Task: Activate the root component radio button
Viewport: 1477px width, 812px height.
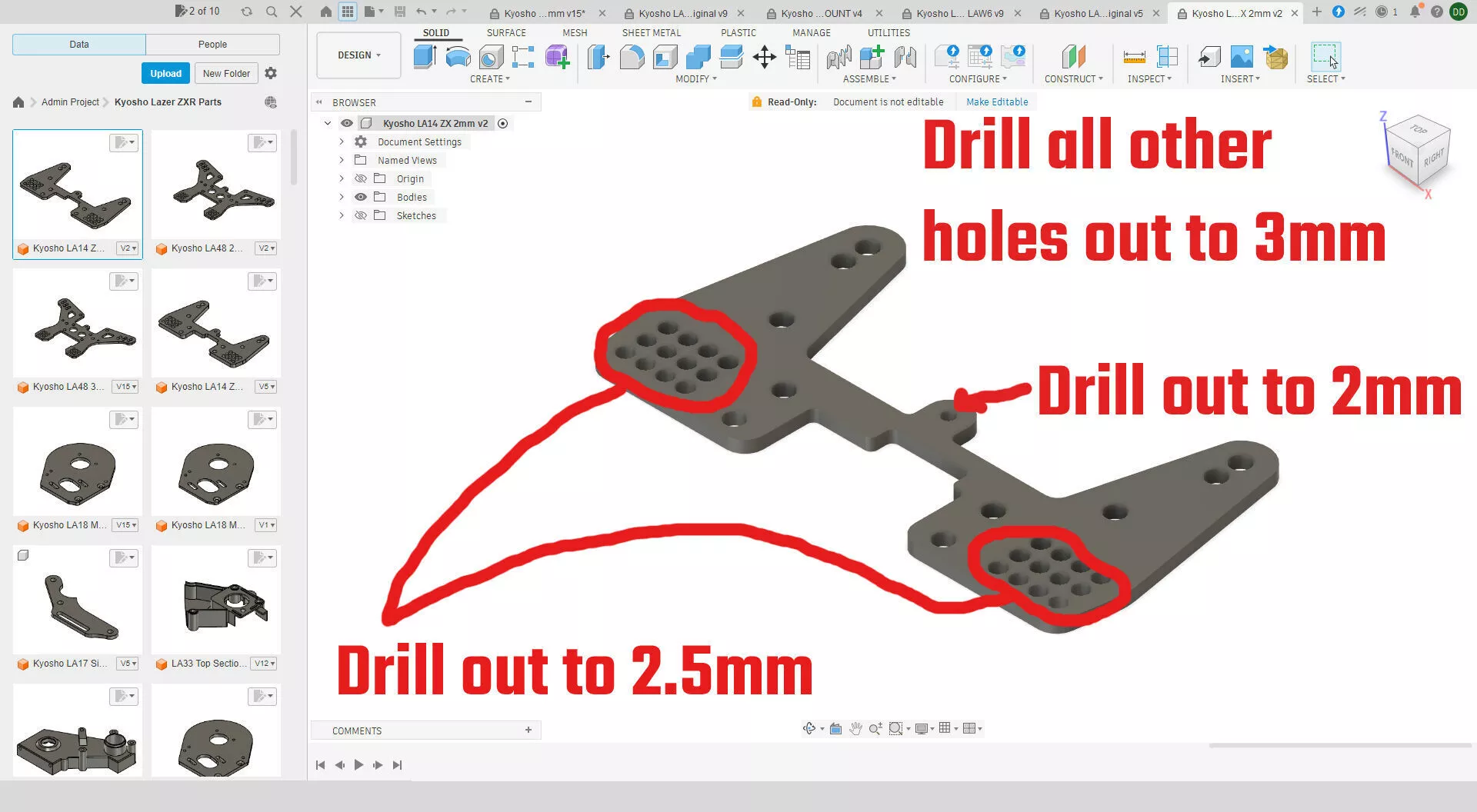Action: (503, 123)
